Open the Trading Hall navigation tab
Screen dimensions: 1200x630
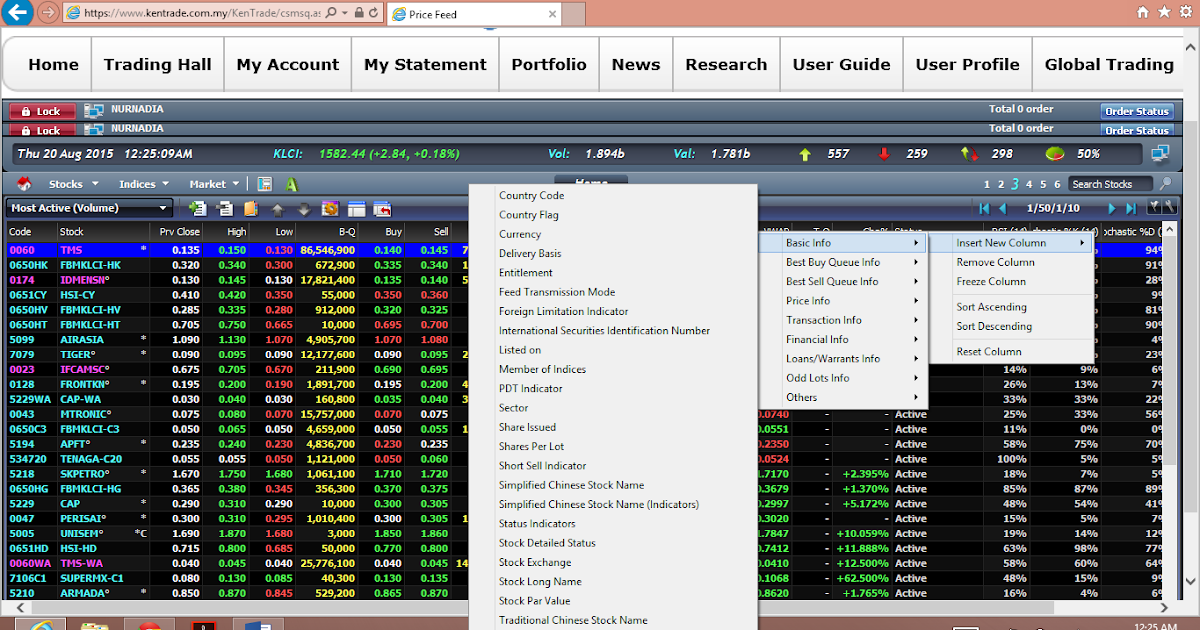[x=157, y=65]
